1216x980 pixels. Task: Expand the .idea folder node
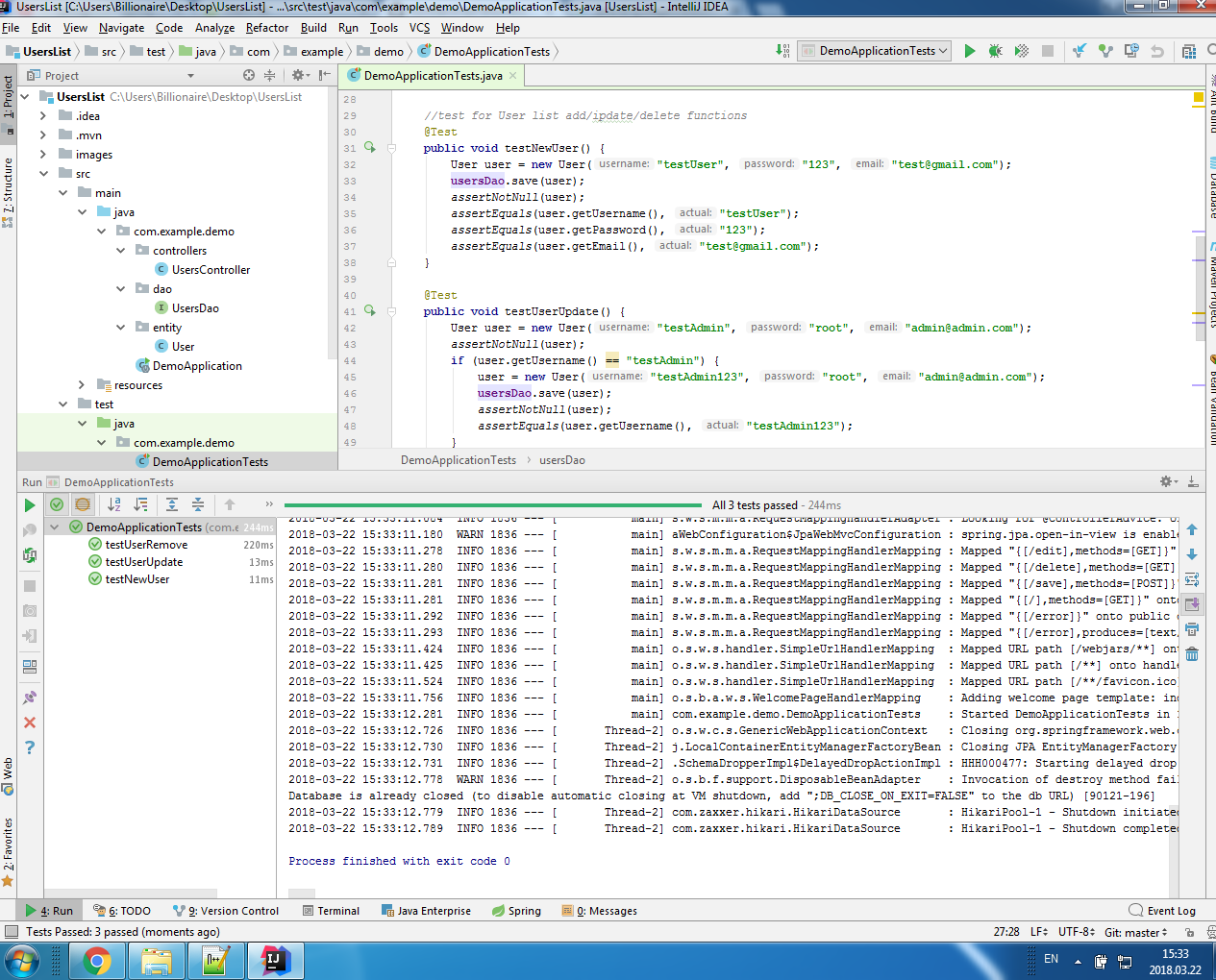pyautogui.click(x=43, y=116)
